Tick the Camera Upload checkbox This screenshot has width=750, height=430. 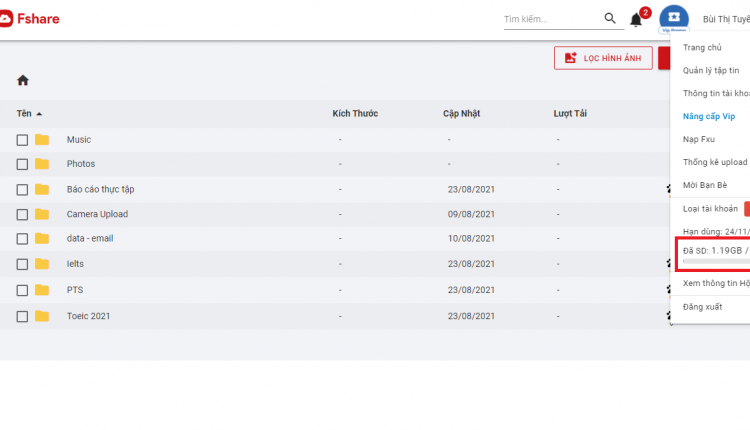tap(22, 215)
